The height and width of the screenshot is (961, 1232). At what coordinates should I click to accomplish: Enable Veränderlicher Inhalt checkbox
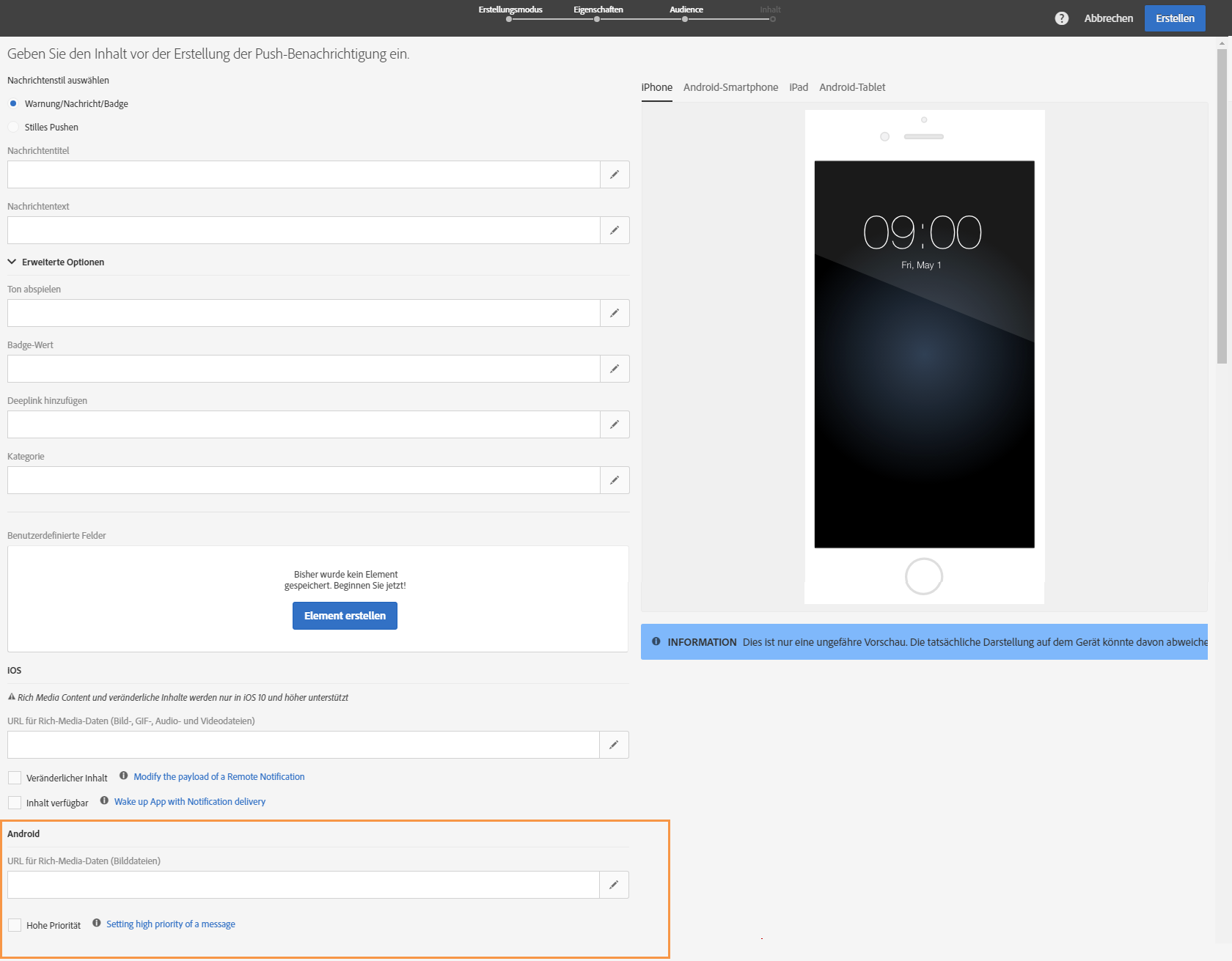(15, 778)
